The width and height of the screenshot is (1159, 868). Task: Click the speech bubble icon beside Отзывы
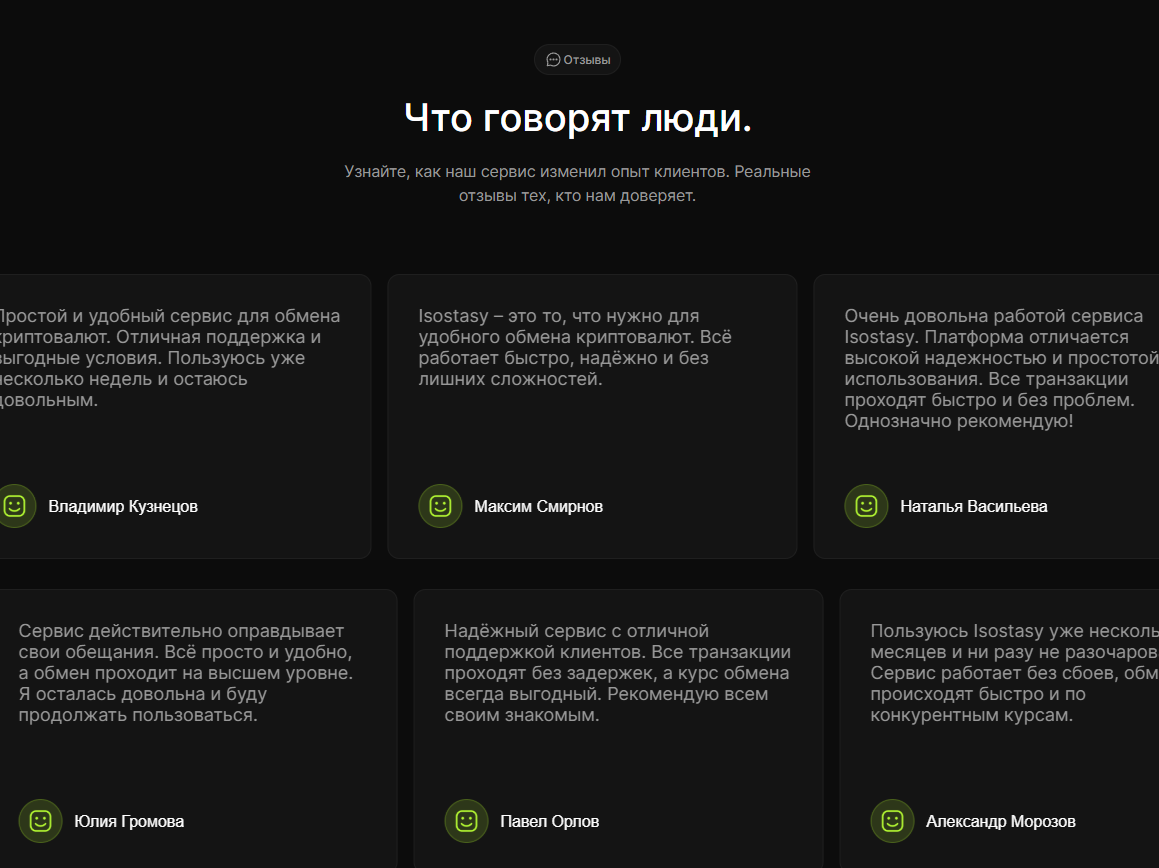pyautogui.click(x=552, y=60)
